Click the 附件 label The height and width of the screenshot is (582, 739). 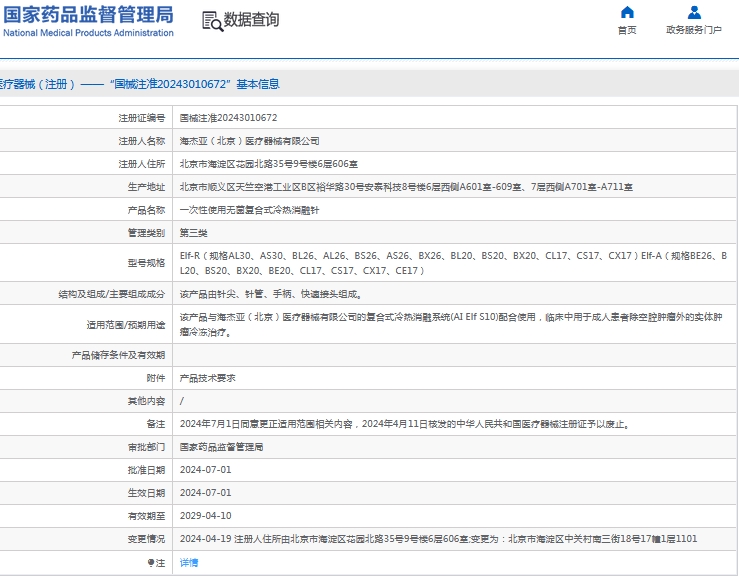(156, 378)
